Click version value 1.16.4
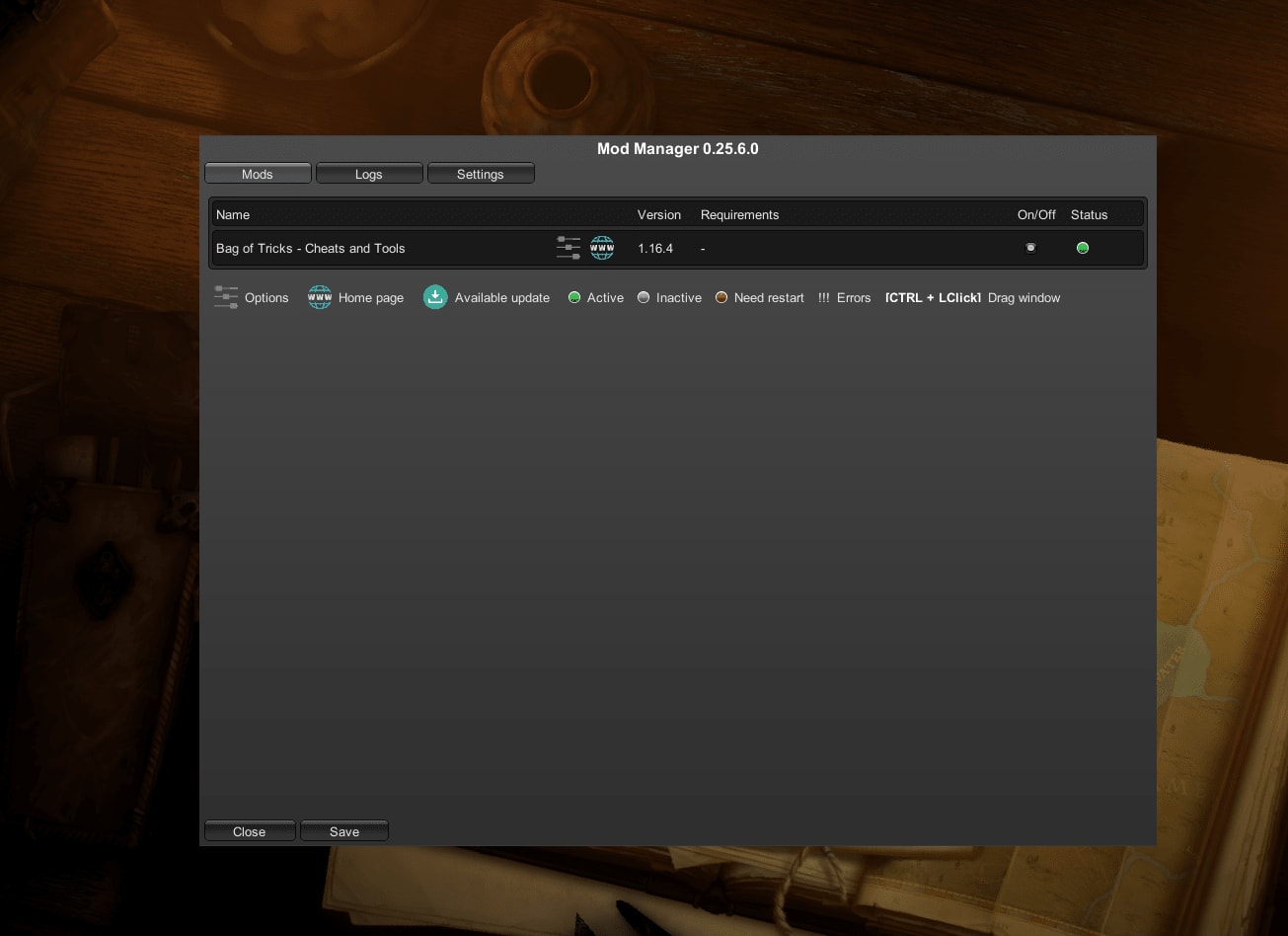 655,248
